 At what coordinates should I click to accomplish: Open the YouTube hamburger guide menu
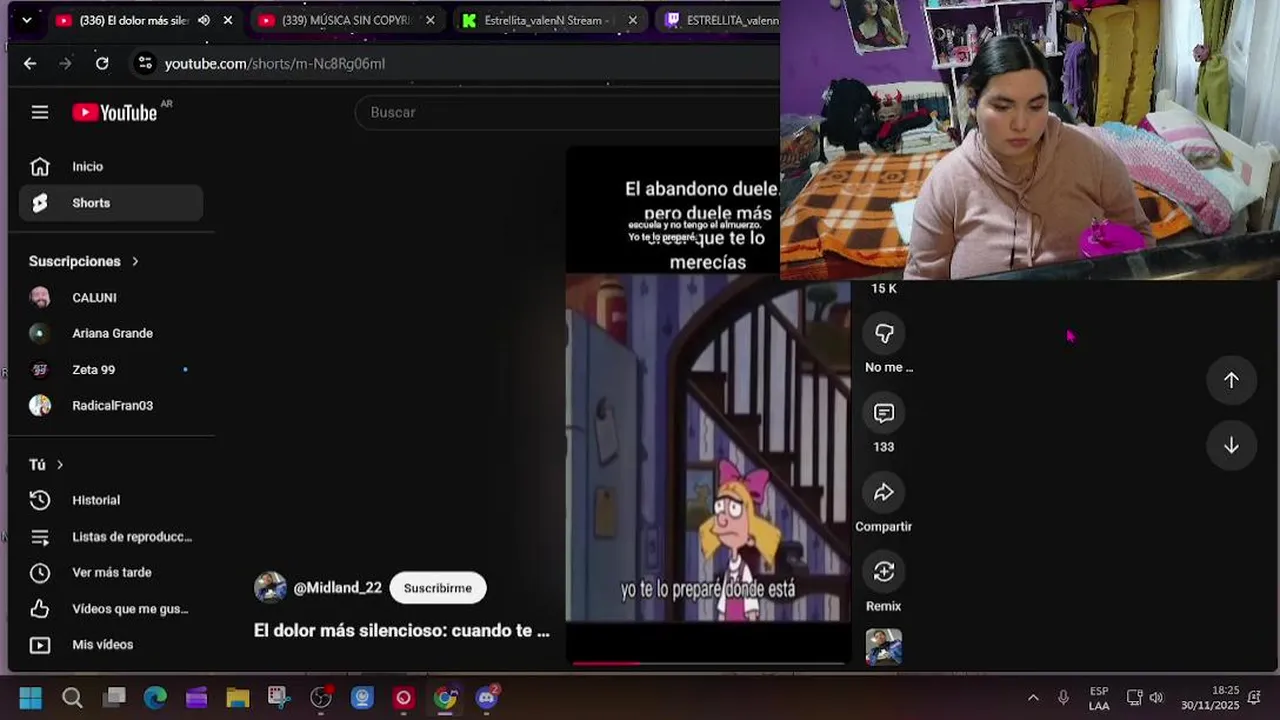40,112
